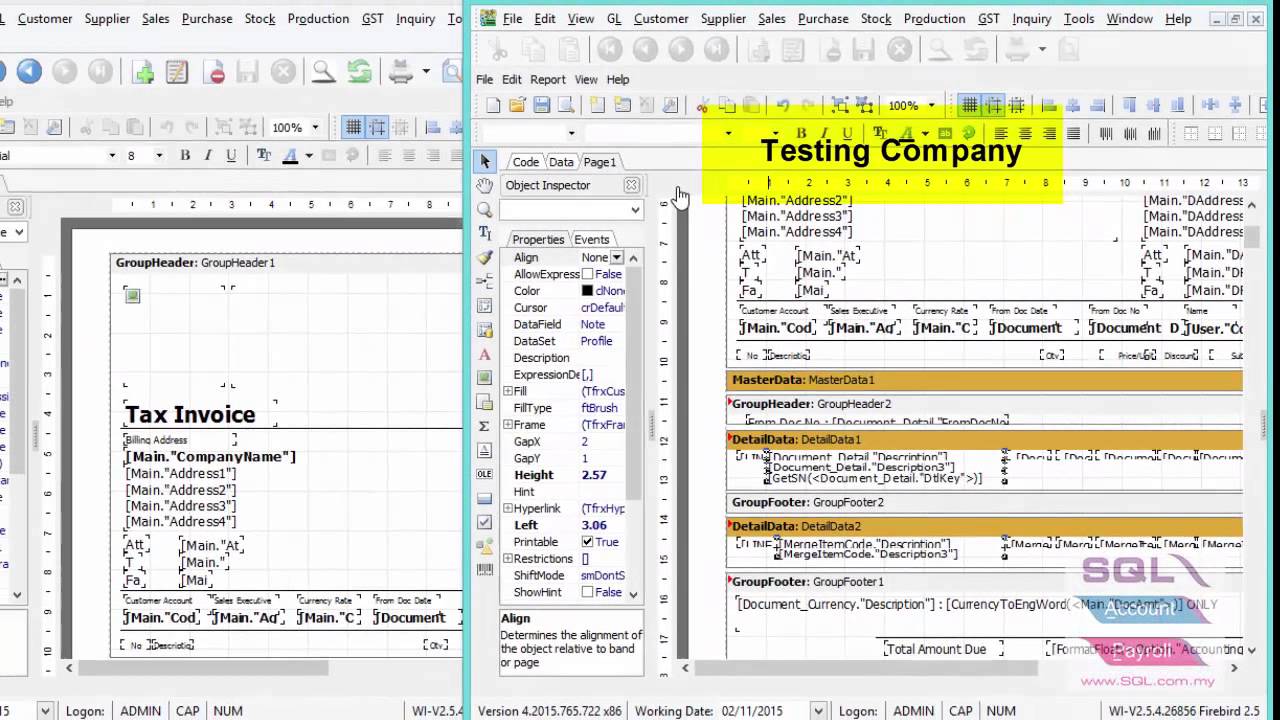Click New Report icon in right designer
This screenshot has width=1280, height=720.
tap(493, 105)
